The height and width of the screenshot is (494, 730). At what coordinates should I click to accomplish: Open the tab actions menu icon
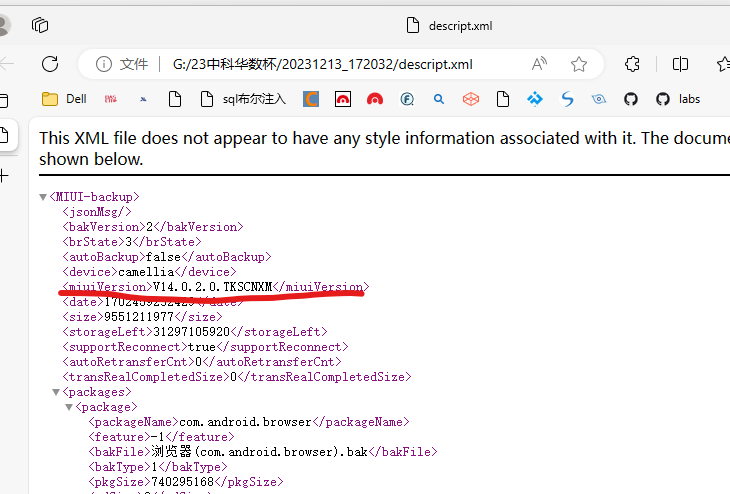tap(40, 25)
